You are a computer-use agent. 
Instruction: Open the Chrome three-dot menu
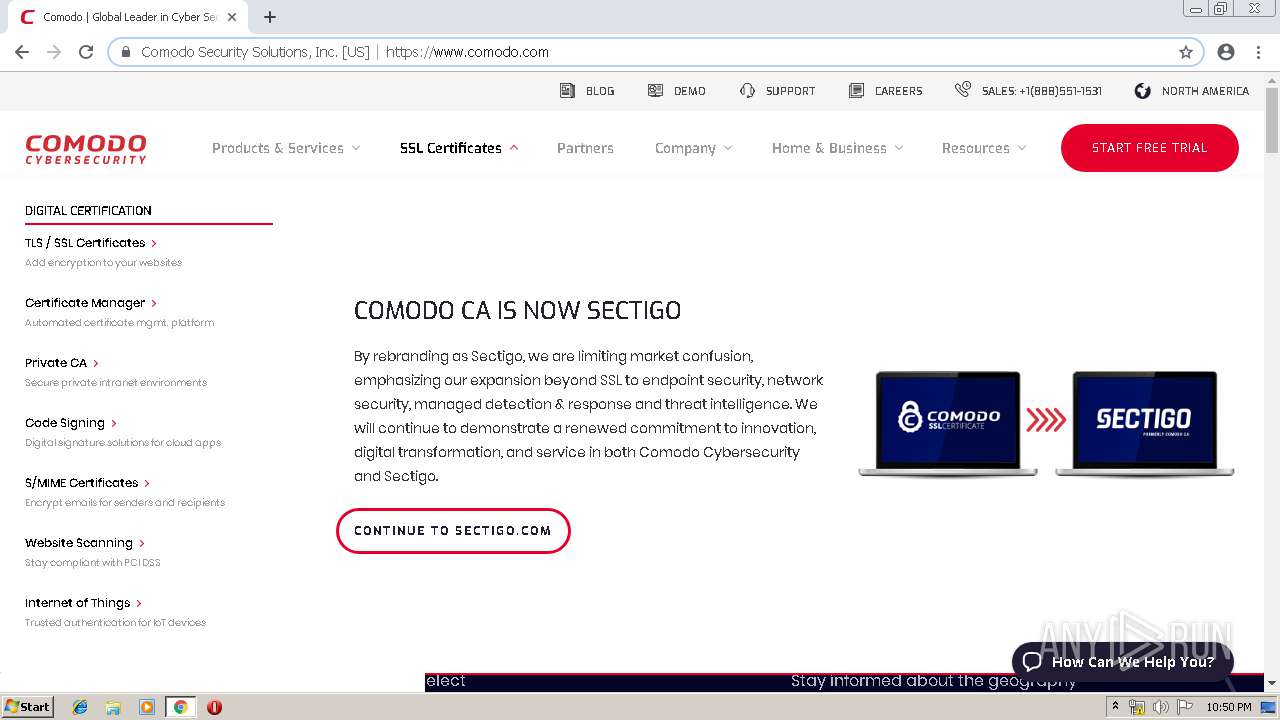click(1258, 52)
